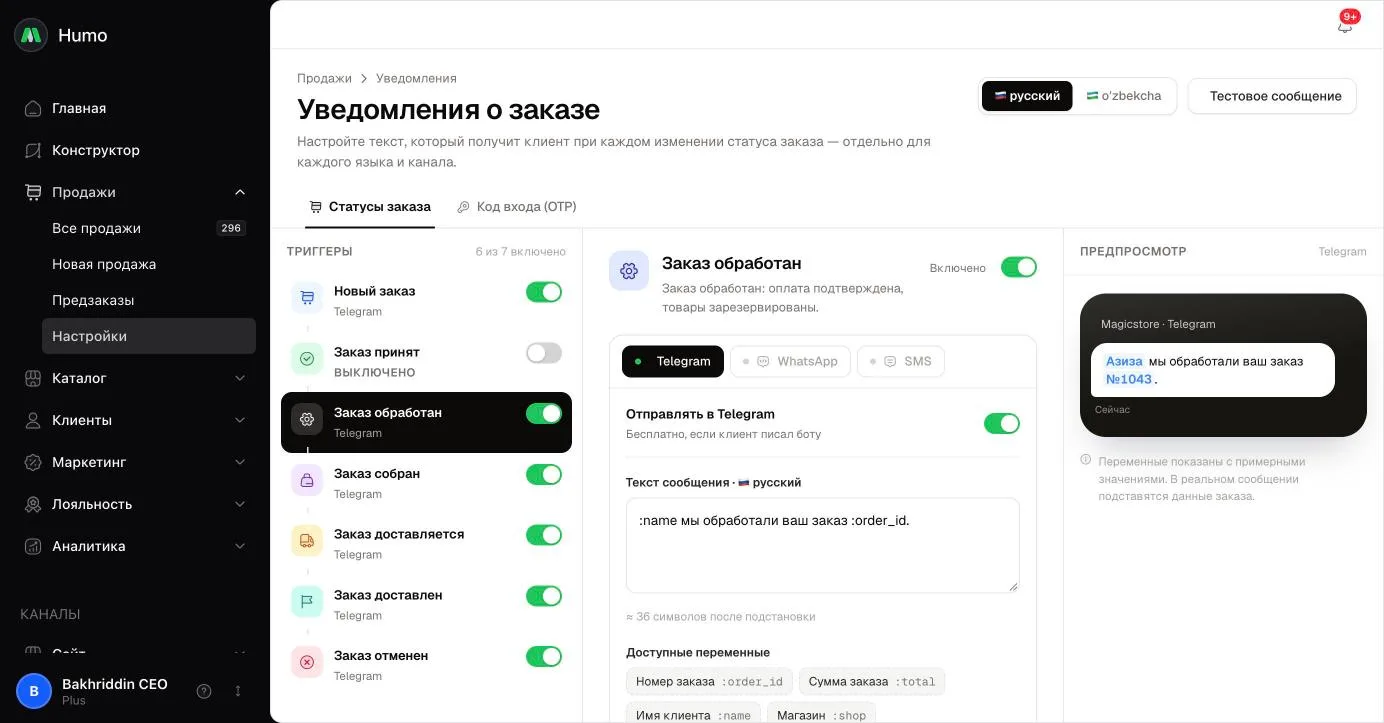Expand the Каталог sidebar section
Screen dimensions: 1384x723
coord(240,378)
